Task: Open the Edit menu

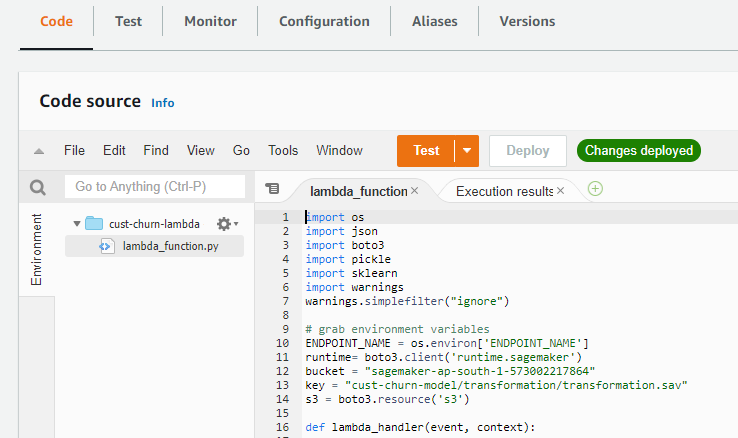Action: (x=114, y=151)
